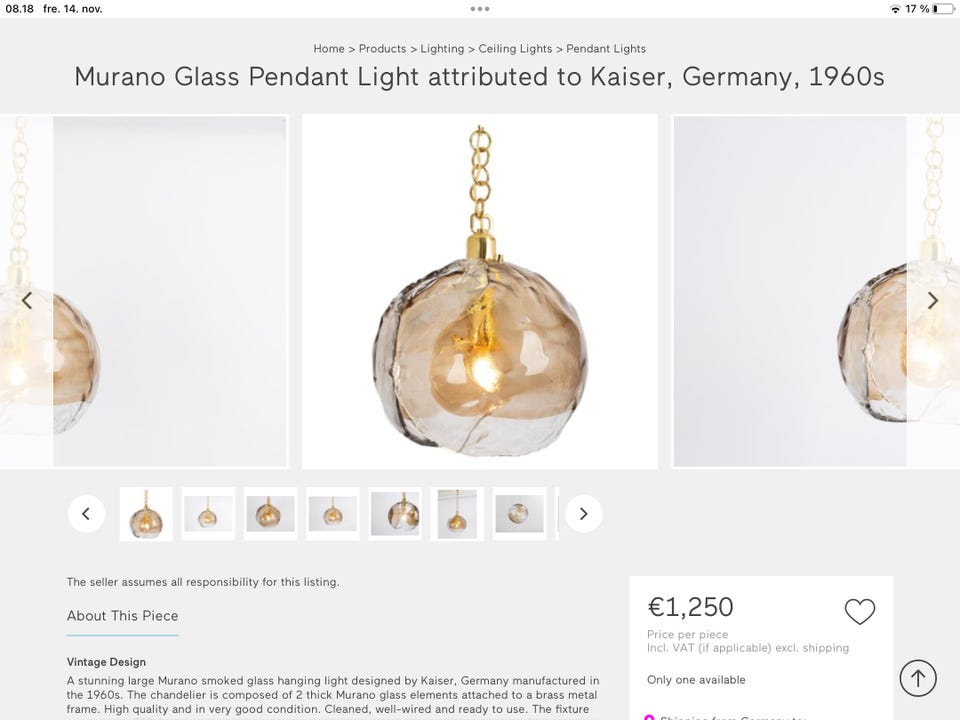Open the Ceiling Lights breadcrumb
The height and width of the screenshot is (720, 960).
(517, 48)
